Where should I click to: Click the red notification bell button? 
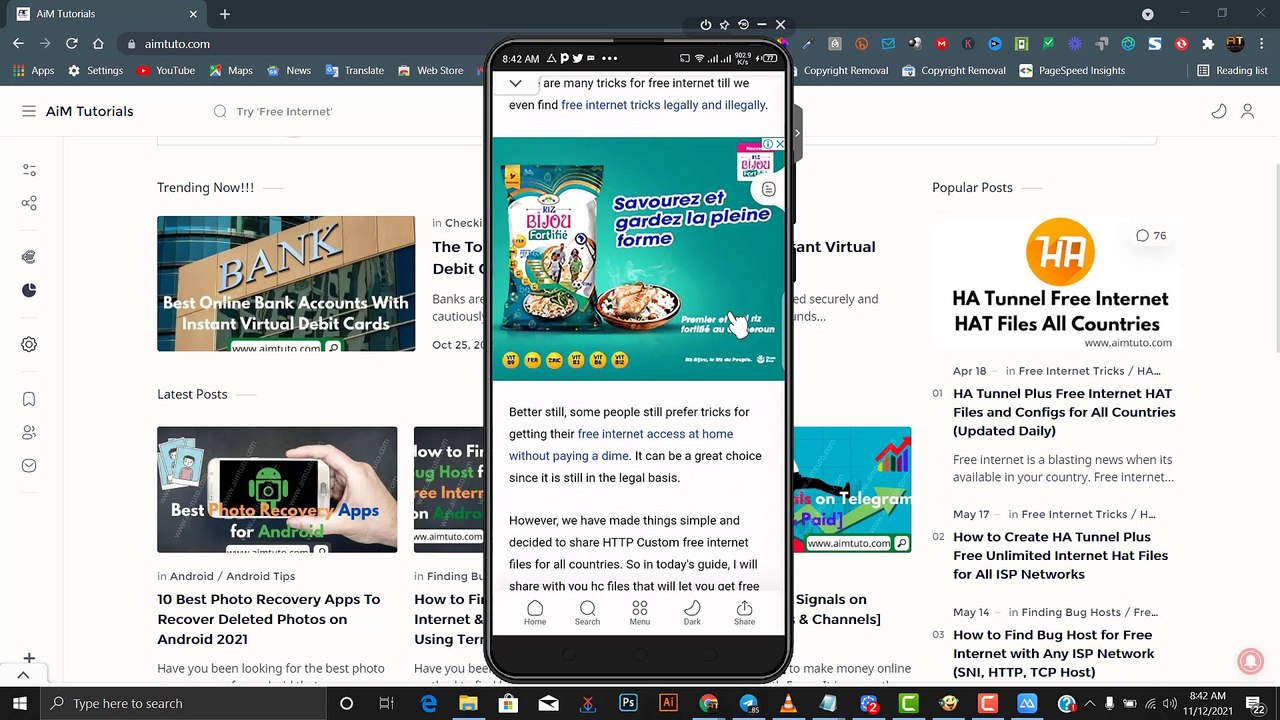click(1249, 662)
